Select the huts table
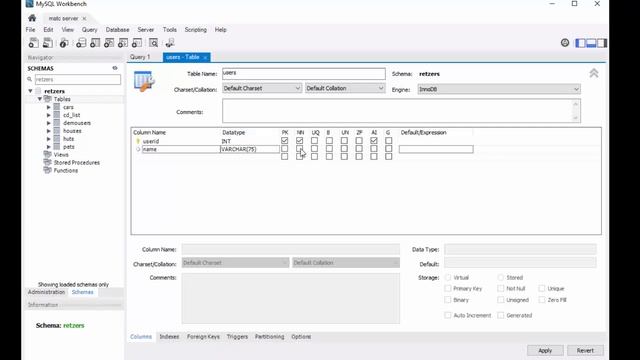This screenshot has width=640, height=360. tap(69, 139)
